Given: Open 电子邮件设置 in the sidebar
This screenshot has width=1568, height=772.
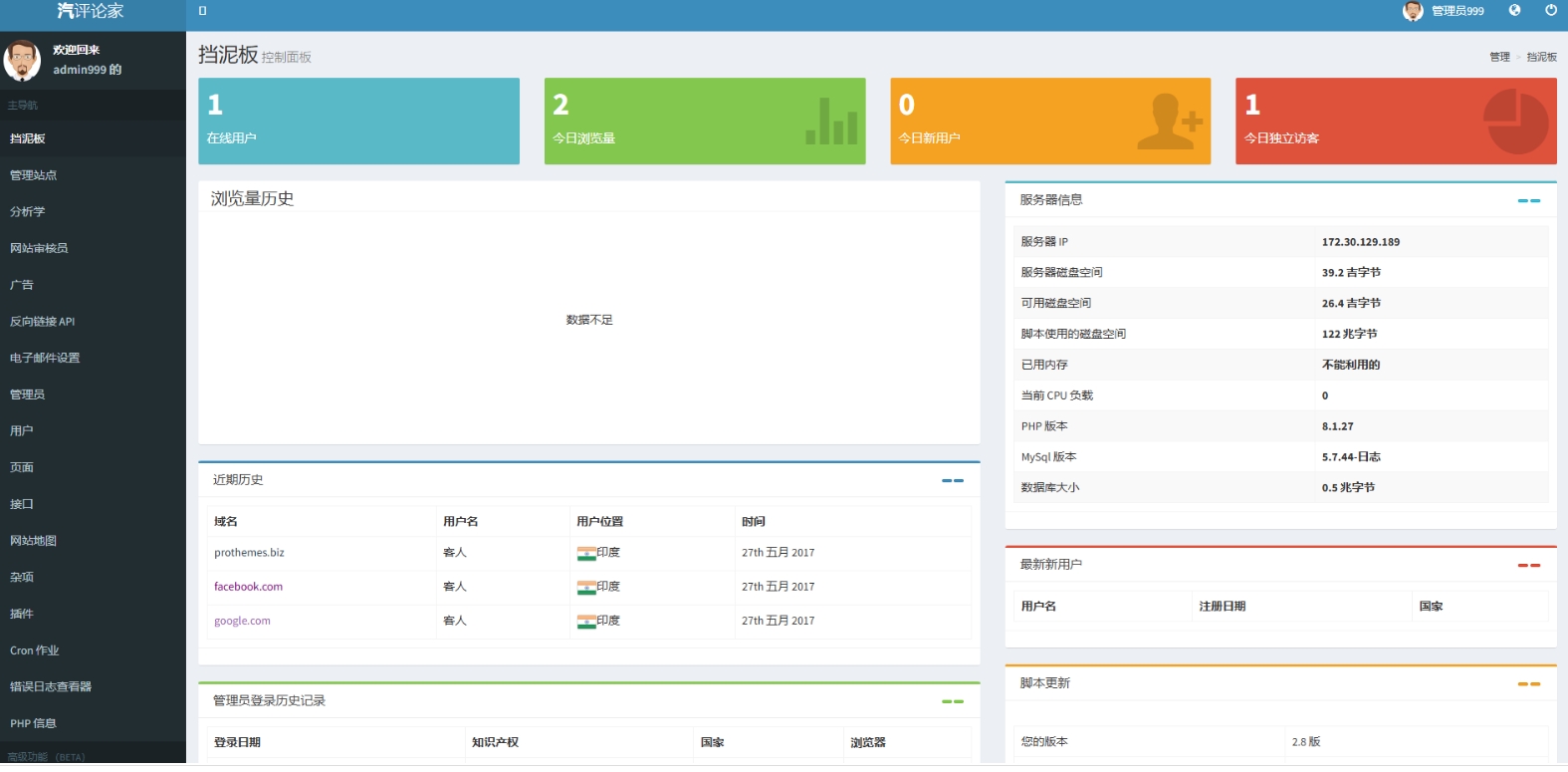Looking at the screenshot, I should coord(45,358).
